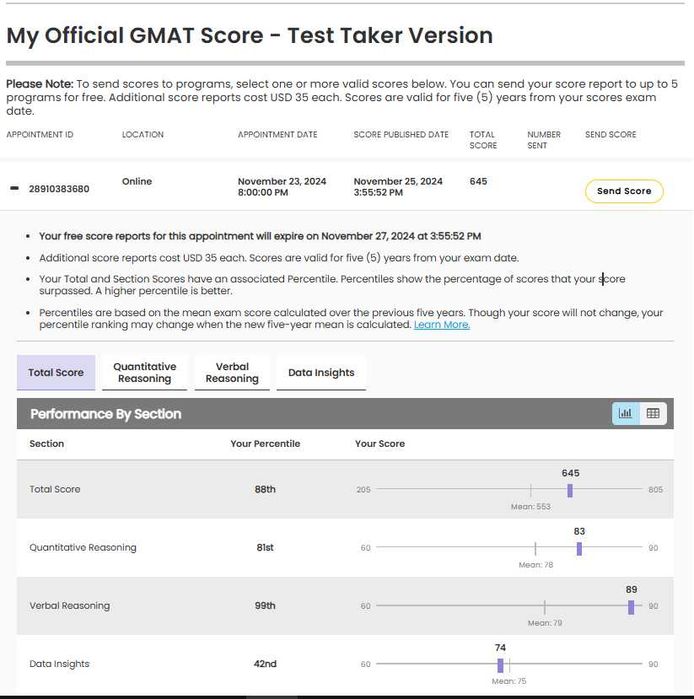694x699 pixels.
Task: Click the Data Insights row label
Action: click(59, 664)
